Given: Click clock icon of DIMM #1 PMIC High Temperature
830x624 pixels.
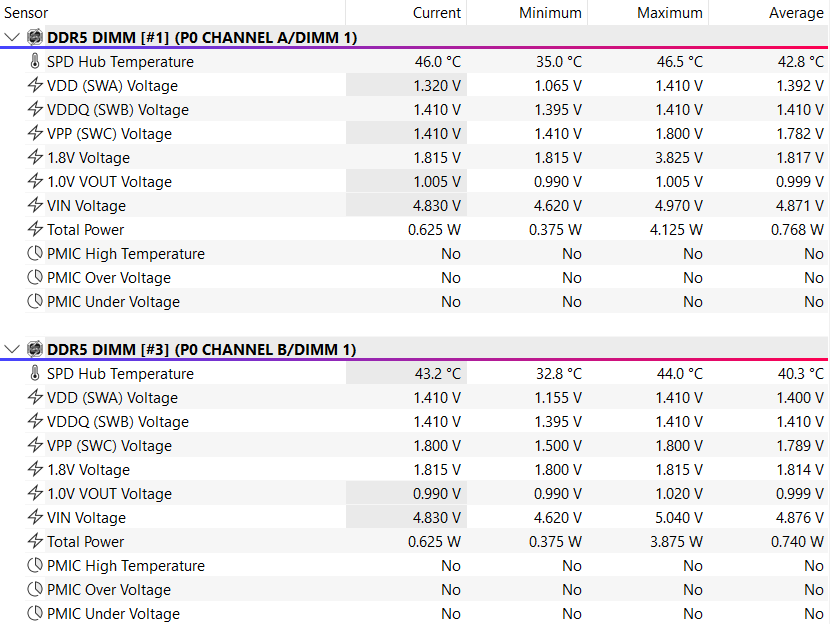Looking at the screenshot, I should point(35,253).
